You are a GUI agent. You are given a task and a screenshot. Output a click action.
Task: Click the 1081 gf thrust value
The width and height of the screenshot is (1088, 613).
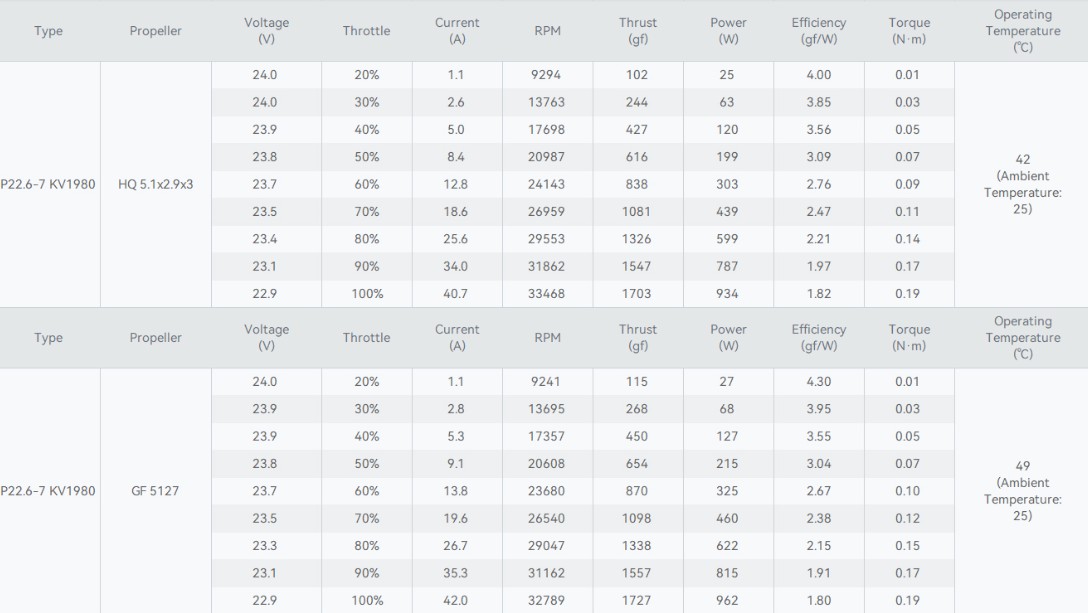coord(637,212)
